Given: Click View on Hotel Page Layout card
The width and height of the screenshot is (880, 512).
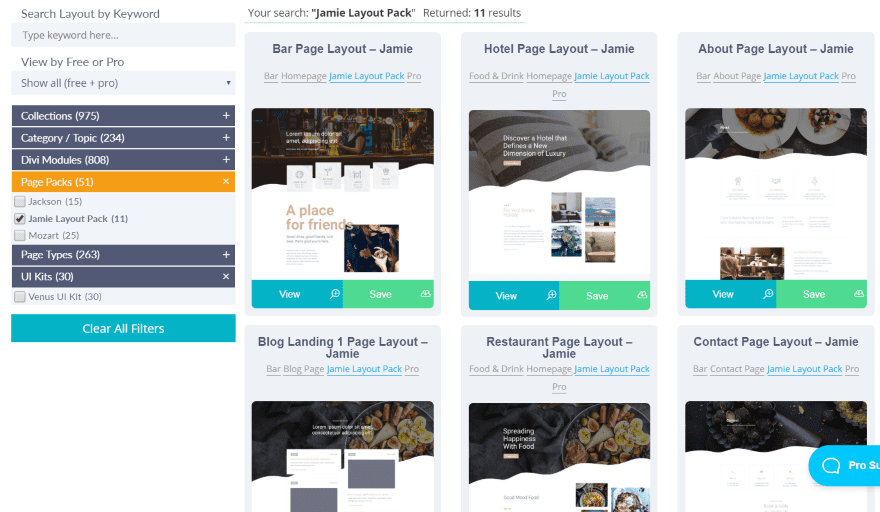Looking at the screenshot, I should pyautogui.click(x=514, y=295).
